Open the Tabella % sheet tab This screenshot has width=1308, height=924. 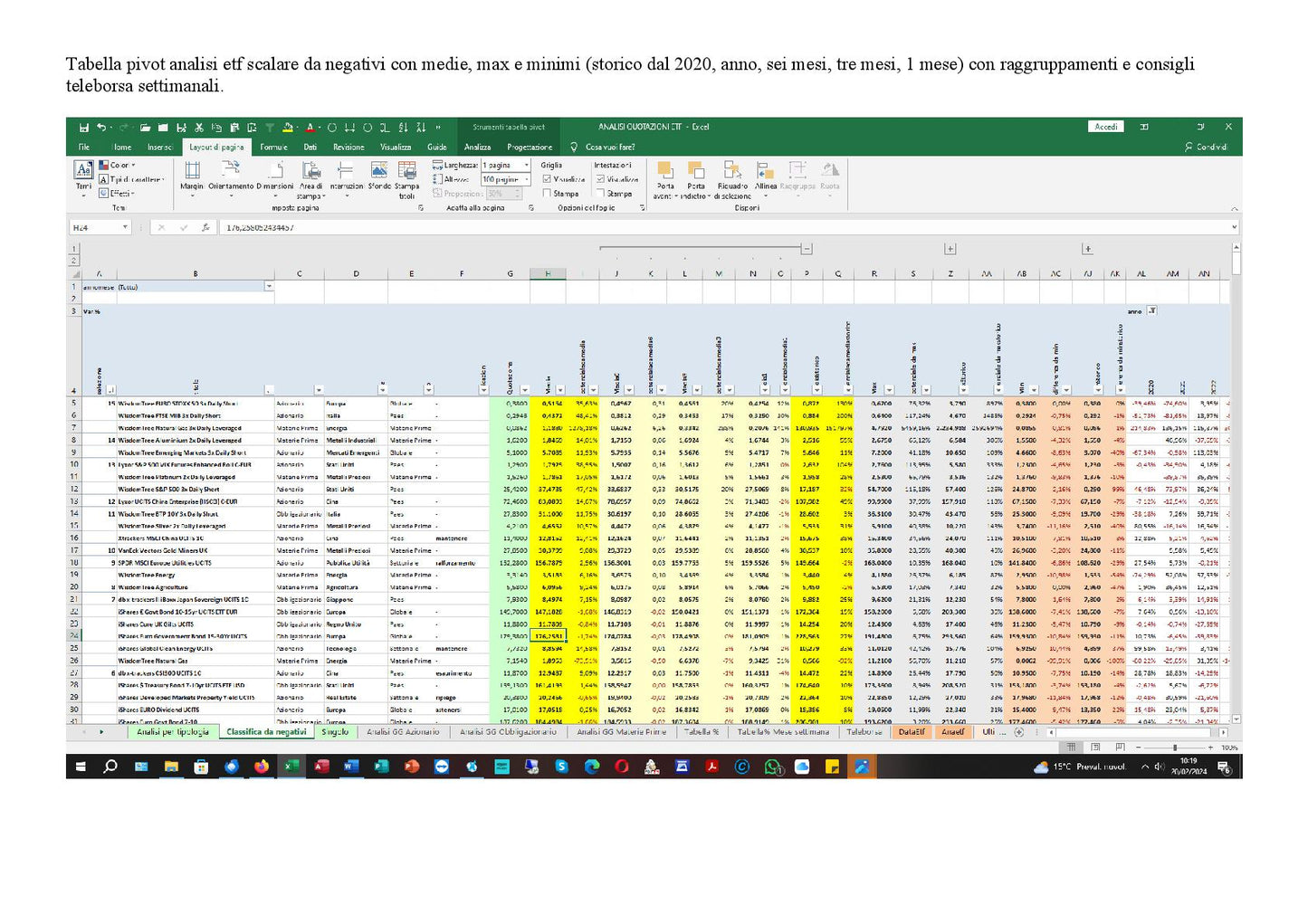pos(702,732)
